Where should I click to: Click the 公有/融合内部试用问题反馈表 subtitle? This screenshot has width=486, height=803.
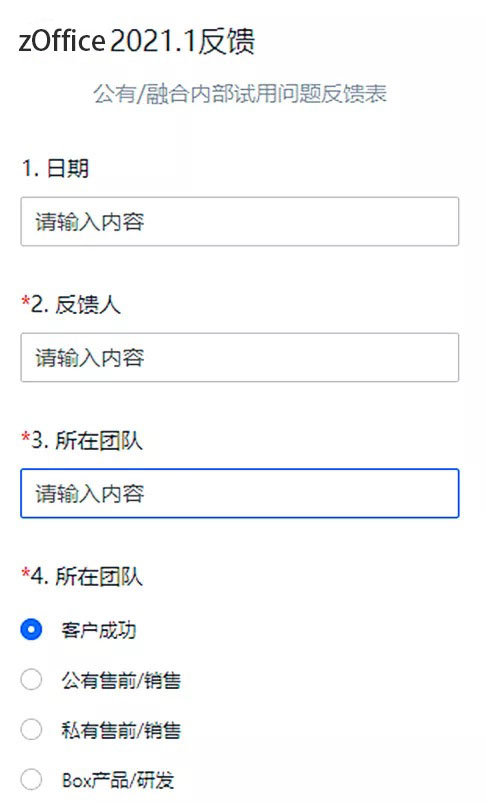pyautogui.click(x=240, y=94)
